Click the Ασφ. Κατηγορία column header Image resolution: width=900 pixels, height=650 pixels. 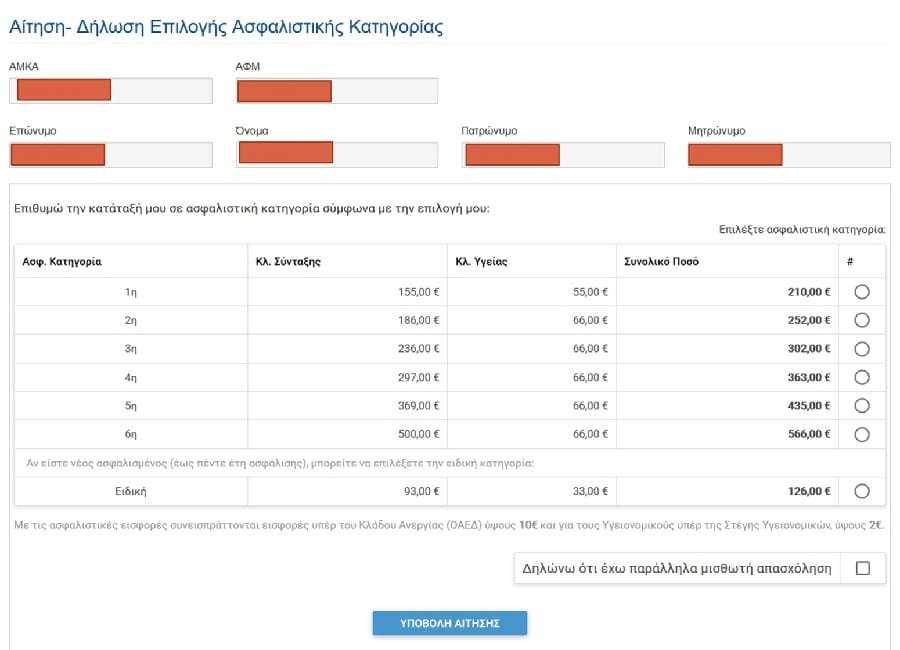coord(62,262)
